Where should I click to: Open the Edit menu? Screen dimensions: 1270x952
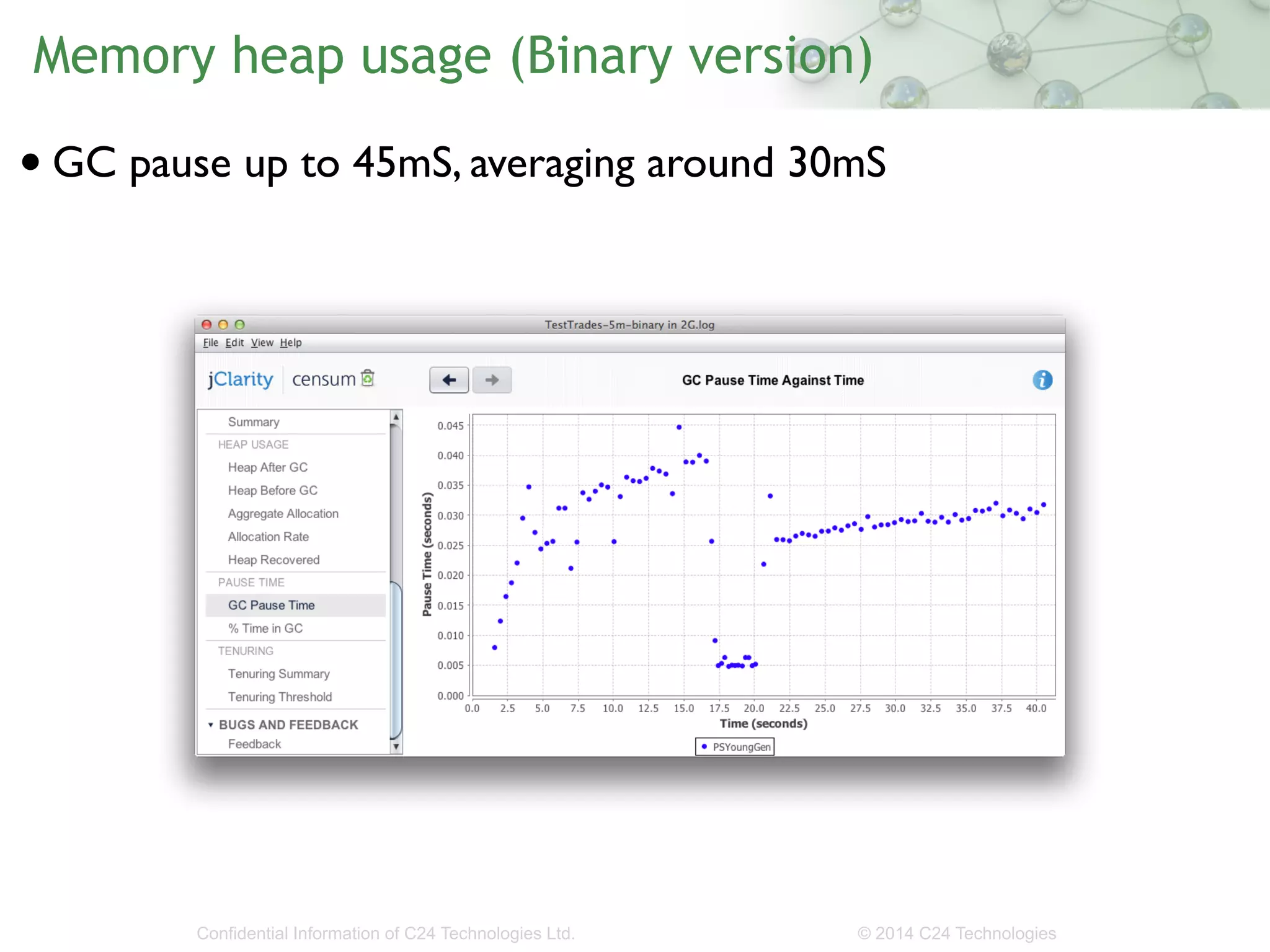point(234,343)
